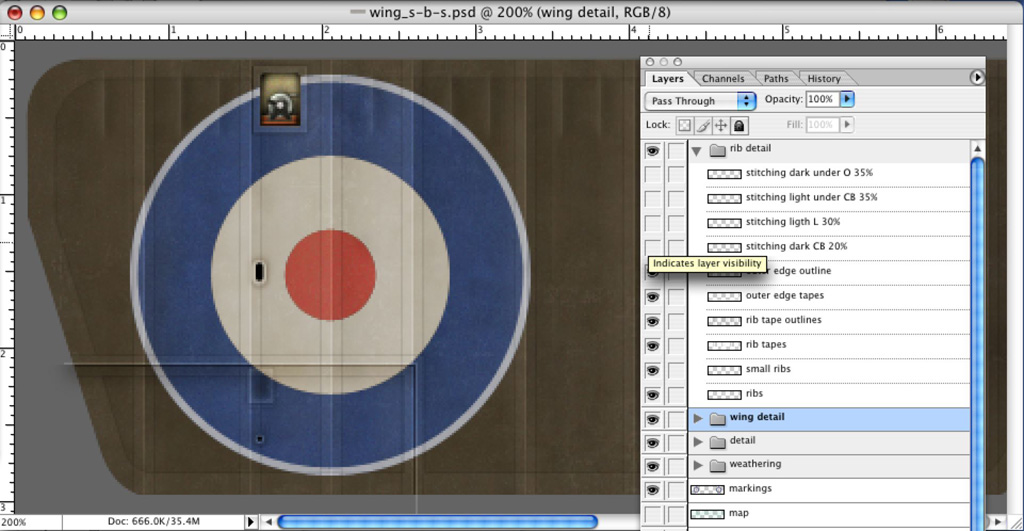Switch to Channels tab
The width and height of the screenshot is (1024, 531).
[723, 78]
